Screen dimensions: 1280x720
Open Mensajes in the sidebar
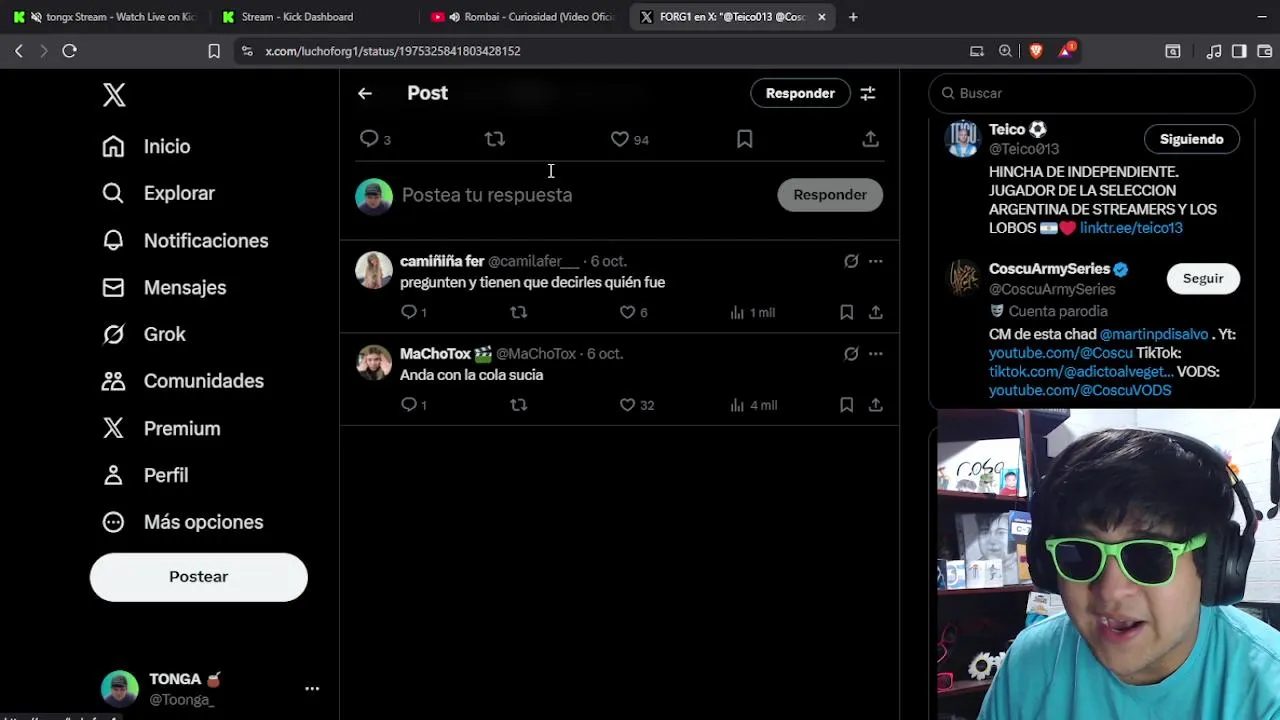pyautogui.click(x=164, y=287)
